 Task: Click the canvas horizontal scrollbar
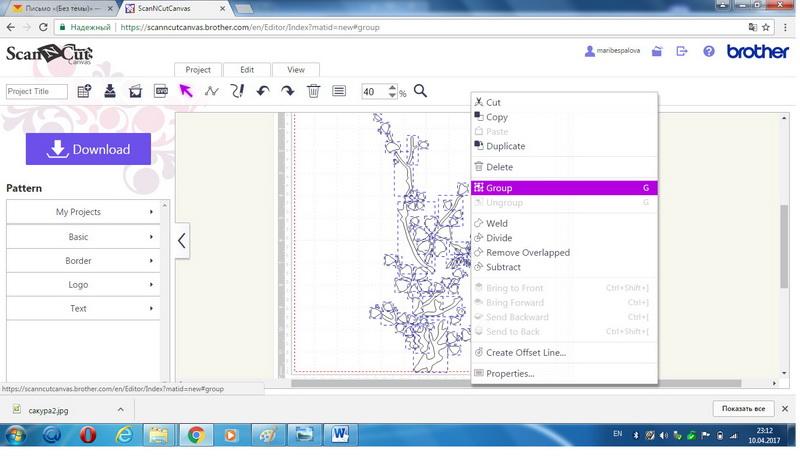[516, 383]
